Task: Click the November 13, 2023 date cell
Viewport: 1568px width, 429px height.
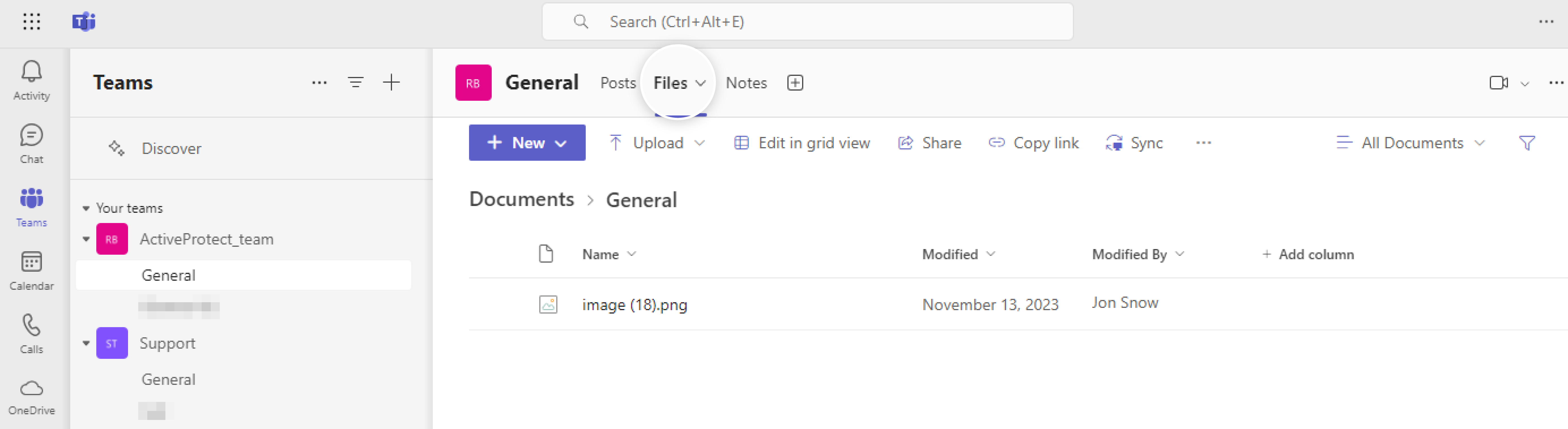Action: coord(990,304)
